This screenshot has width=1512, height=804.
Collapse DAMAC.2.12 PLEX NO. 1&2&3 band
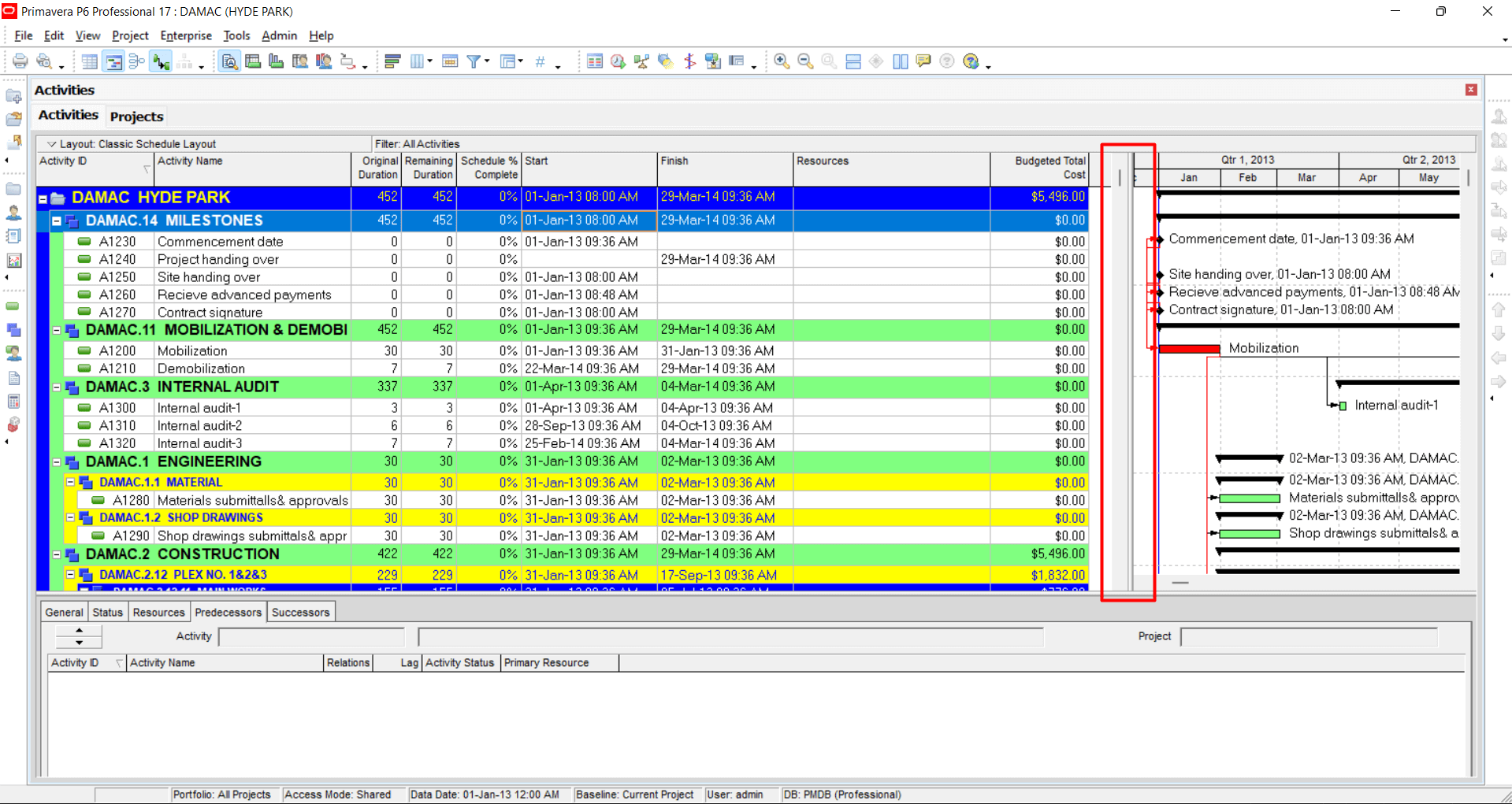click(x=70, y=575)
